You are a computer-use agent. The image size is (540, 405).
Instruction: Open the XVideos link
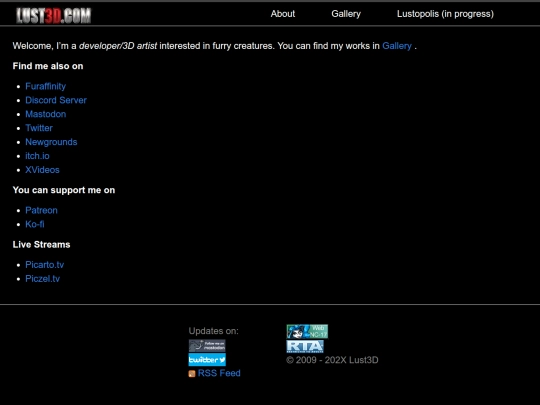point(42,170)
